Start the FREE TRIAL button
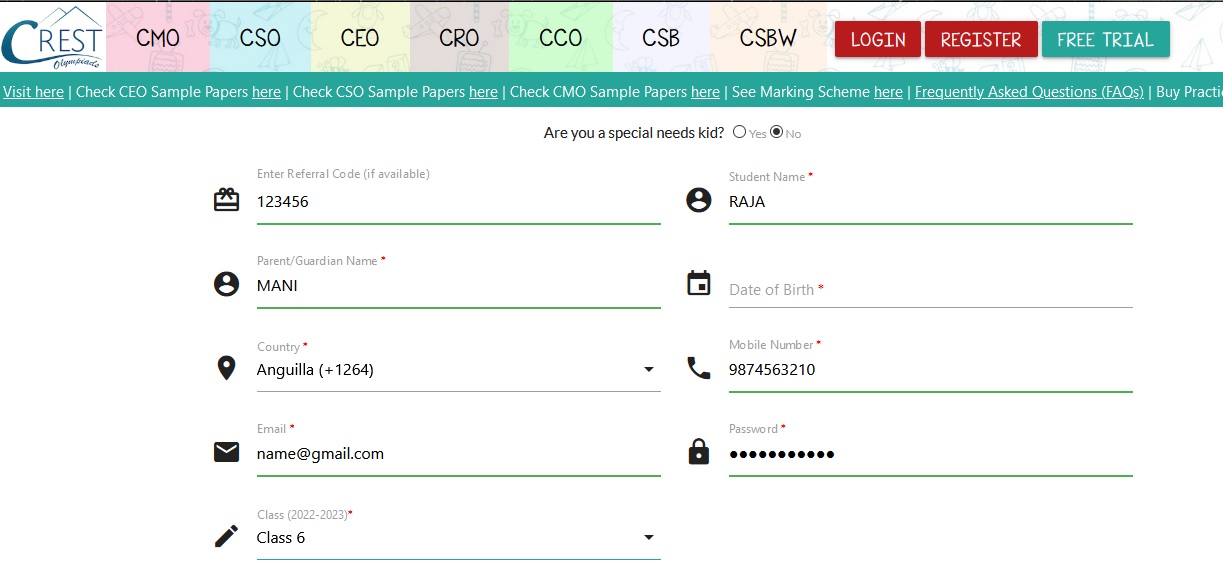The height and width of the screenshot is (581, 1223). (x=1105, y=40)
